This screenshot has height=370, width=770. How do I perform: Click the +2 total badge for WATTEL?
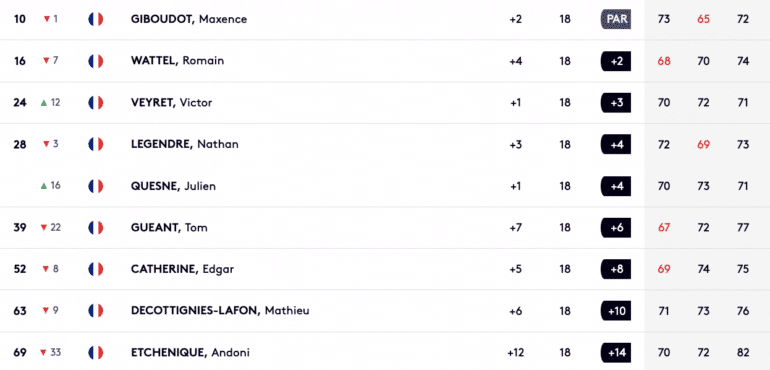(616, 61)
